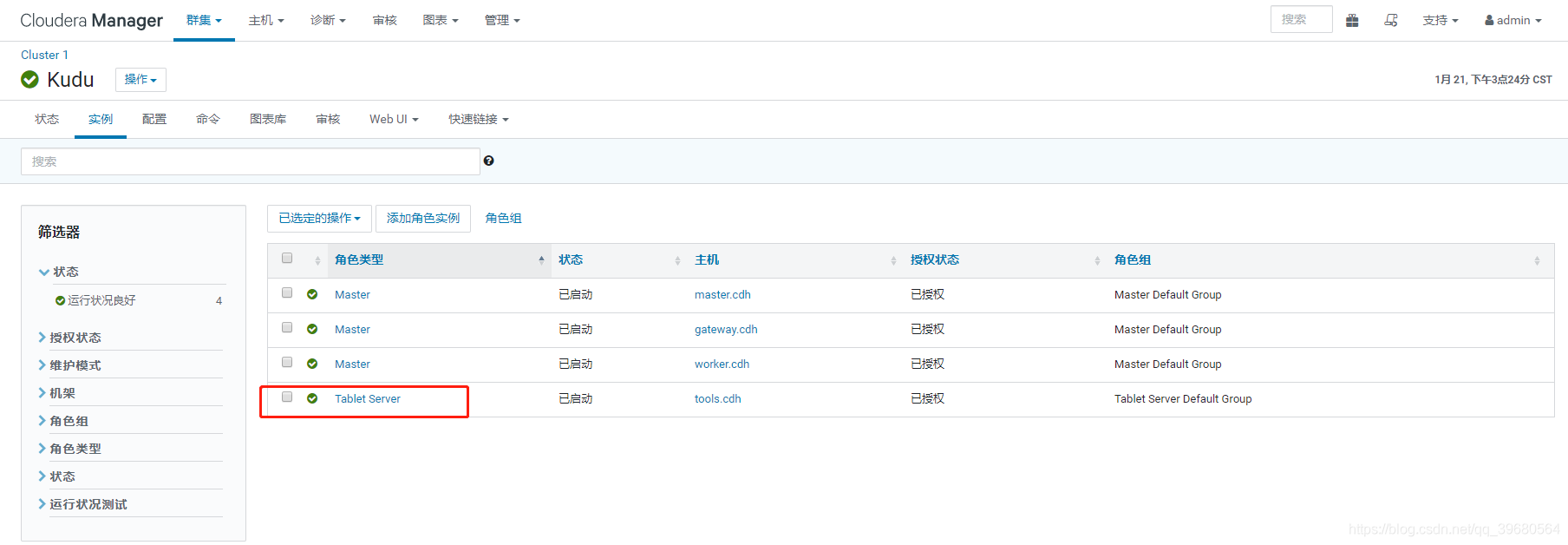The width and height of the screenshot is (1568, 545).
Task: Click the parcel/briefcase icon in top bar
Action: 1352,20
